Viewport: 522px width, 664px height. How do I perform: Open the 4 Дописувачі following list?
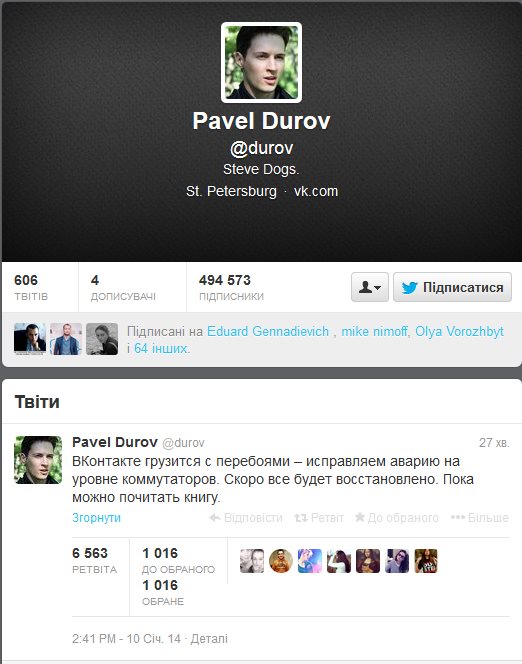click(x=123, y=287)
